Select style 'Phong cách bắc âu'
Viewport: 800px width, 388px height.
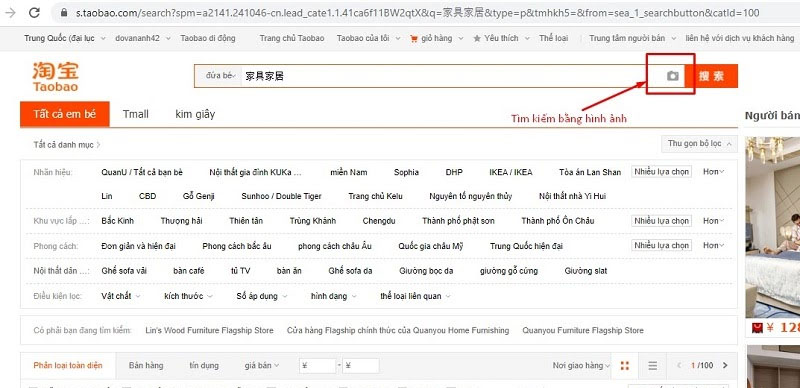pos(237,246)
